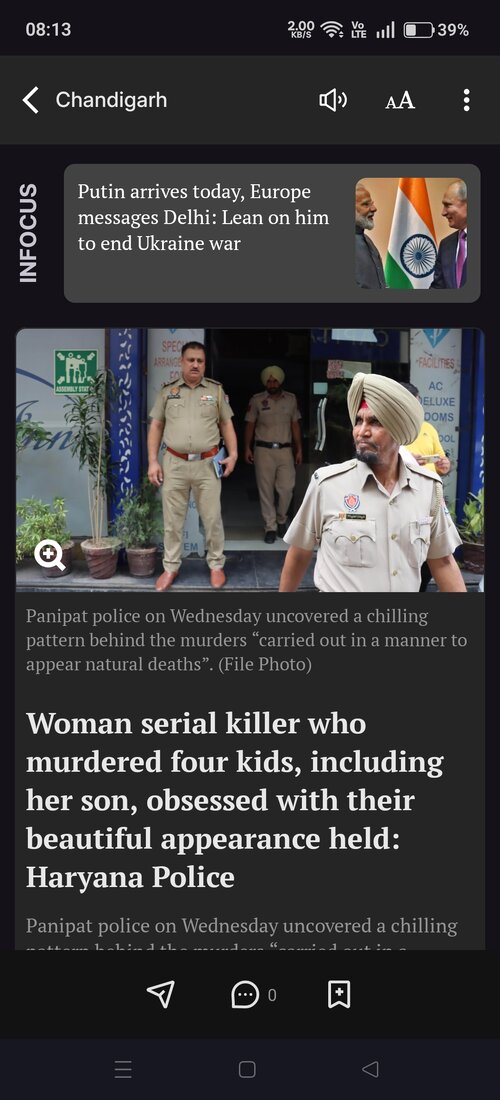The image size is (500, 1100).
Task: Open the Putin arrives today headline
Action: tap(203, 217)
